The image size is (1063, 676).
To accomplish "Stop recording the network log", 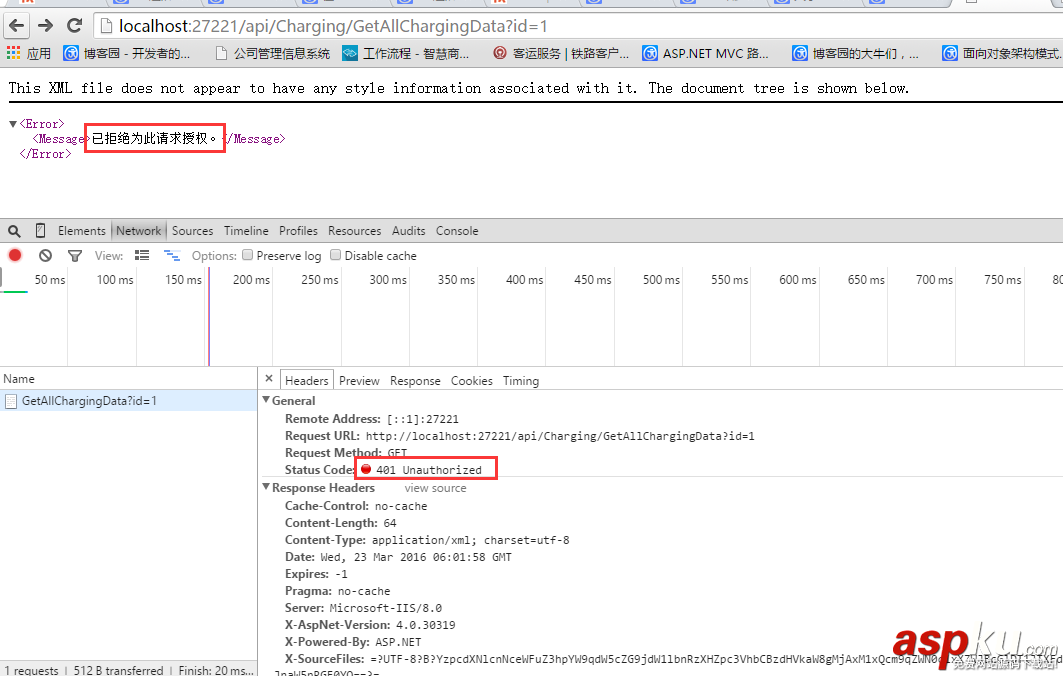I will 14,255.
